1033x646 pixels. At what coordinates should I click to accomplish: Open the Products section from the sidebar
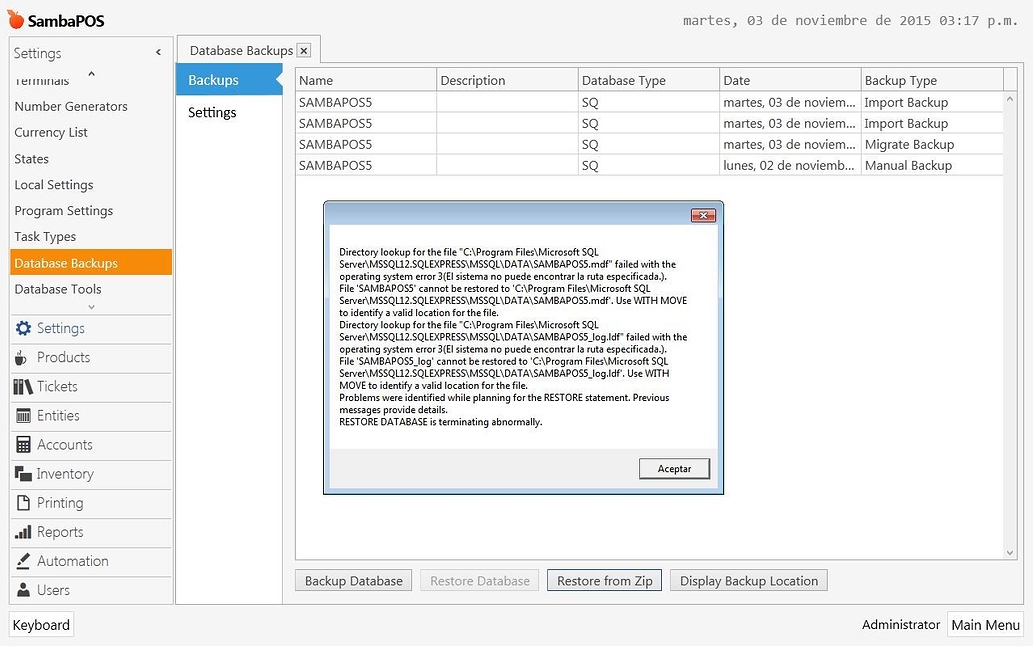[21, 358]
